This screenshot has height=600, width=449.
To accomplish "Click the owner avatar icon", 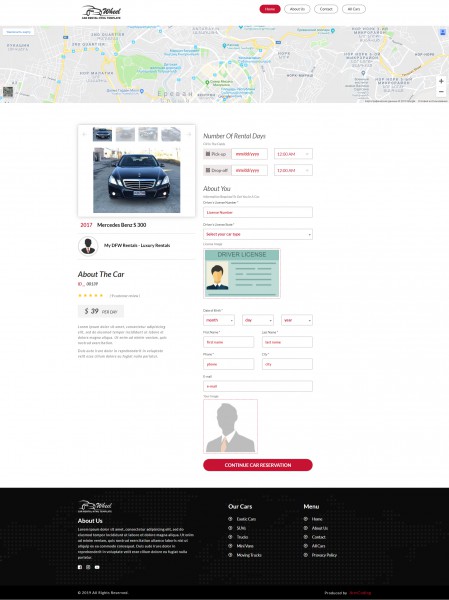I will tap(88, 246).
